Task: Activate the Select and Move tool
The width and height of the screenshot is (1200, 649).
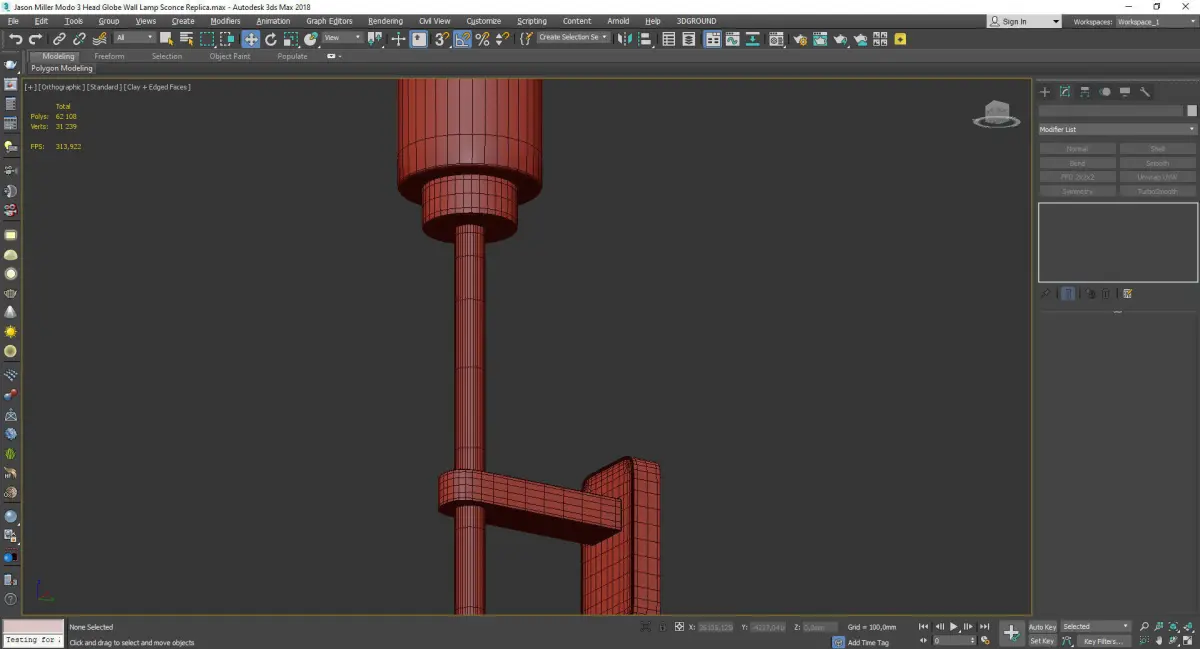Action: (250, 39)
